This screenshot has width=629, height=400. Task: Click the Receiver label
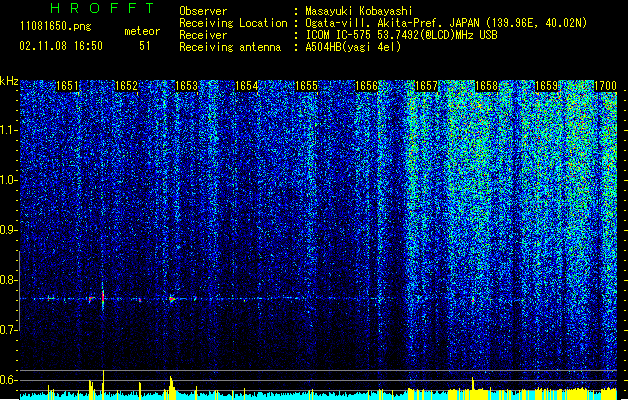(x=203, y=35)
